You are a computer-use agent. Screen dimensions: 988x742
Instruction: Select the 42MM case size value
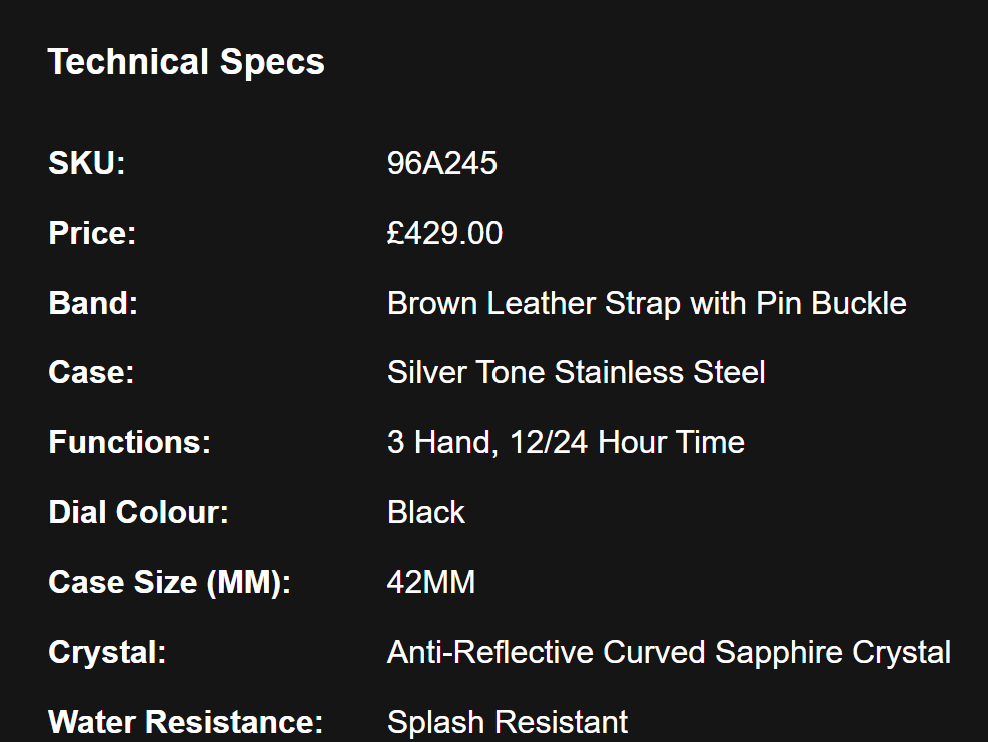click(431, 582)
